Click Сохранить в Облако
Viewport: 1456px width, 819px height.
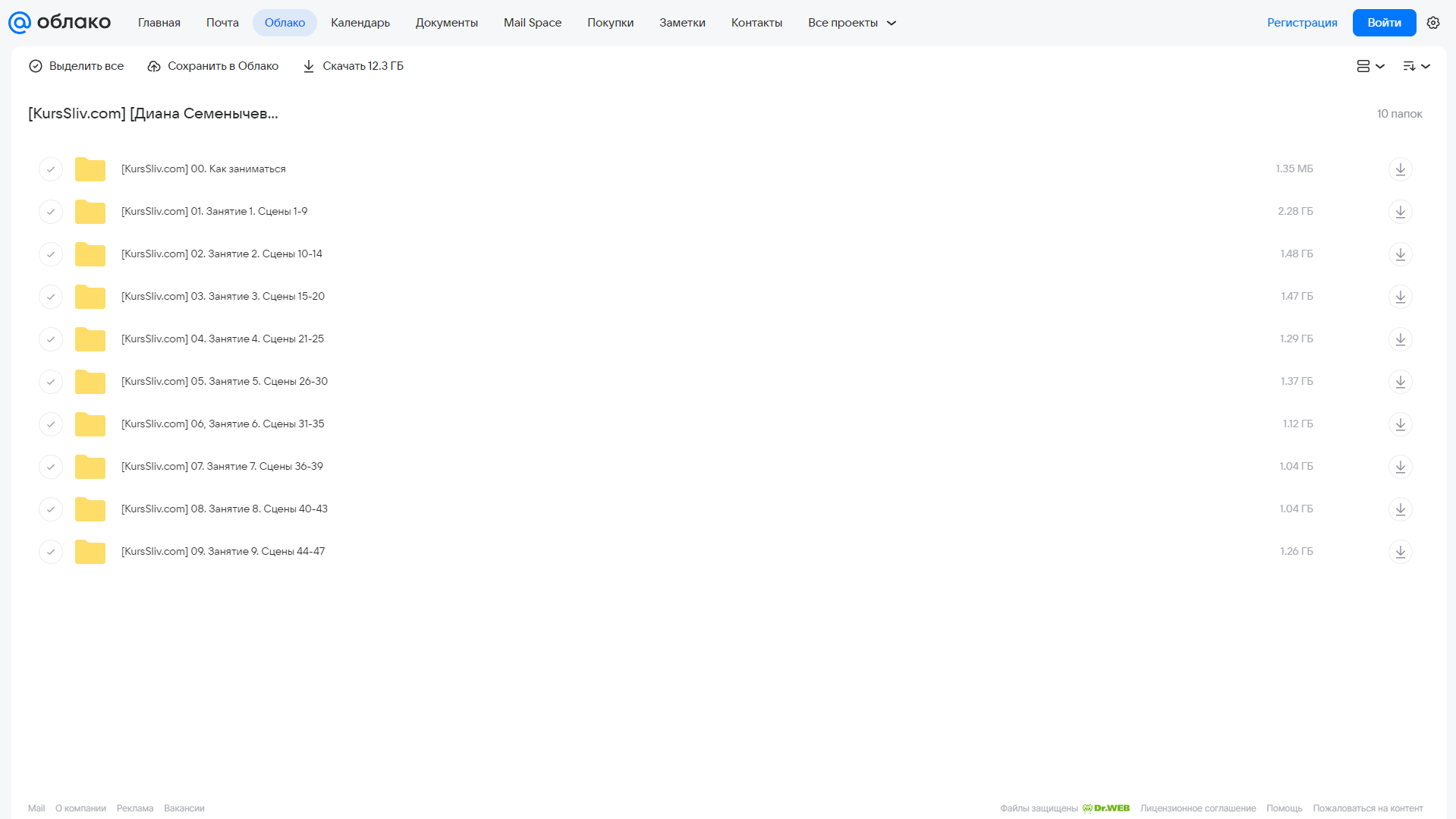click(213, 66)
